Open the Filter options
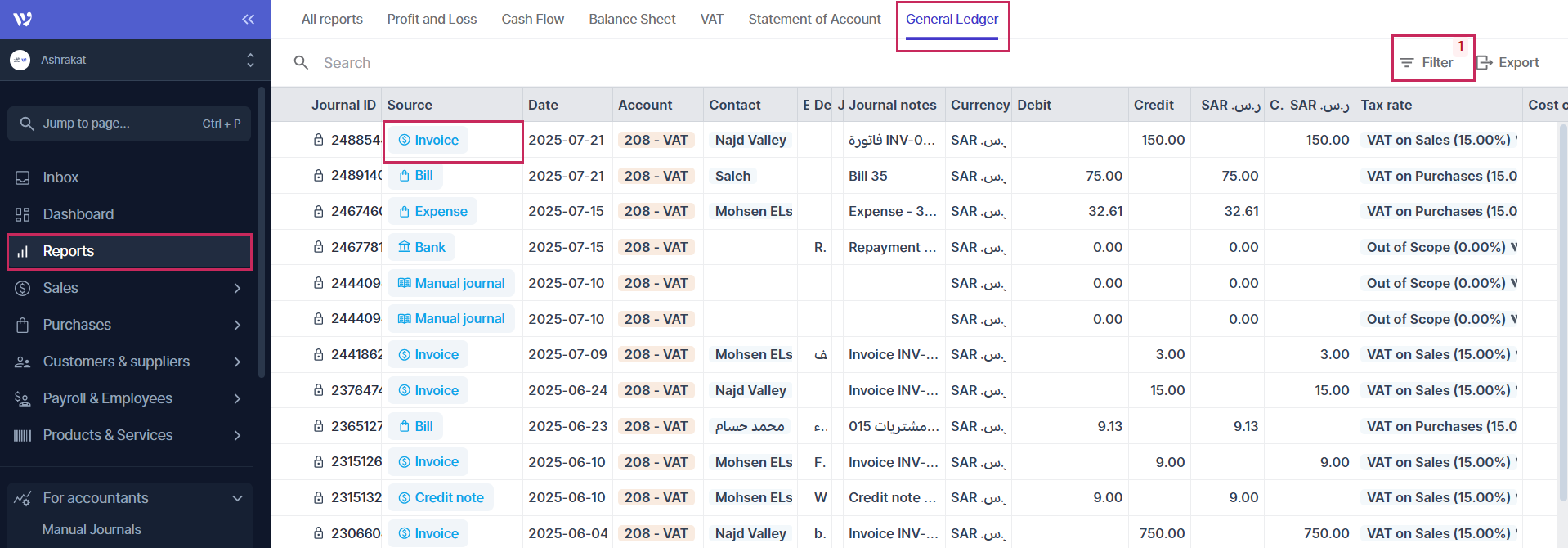This screenshot has width=1568, height=548. point(1427,63)
